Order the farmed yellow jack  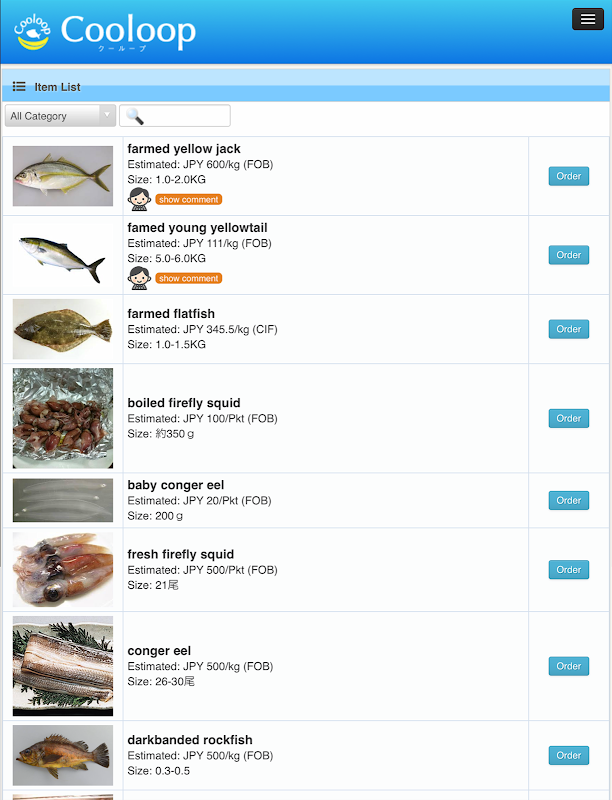(x=568, y=176)
